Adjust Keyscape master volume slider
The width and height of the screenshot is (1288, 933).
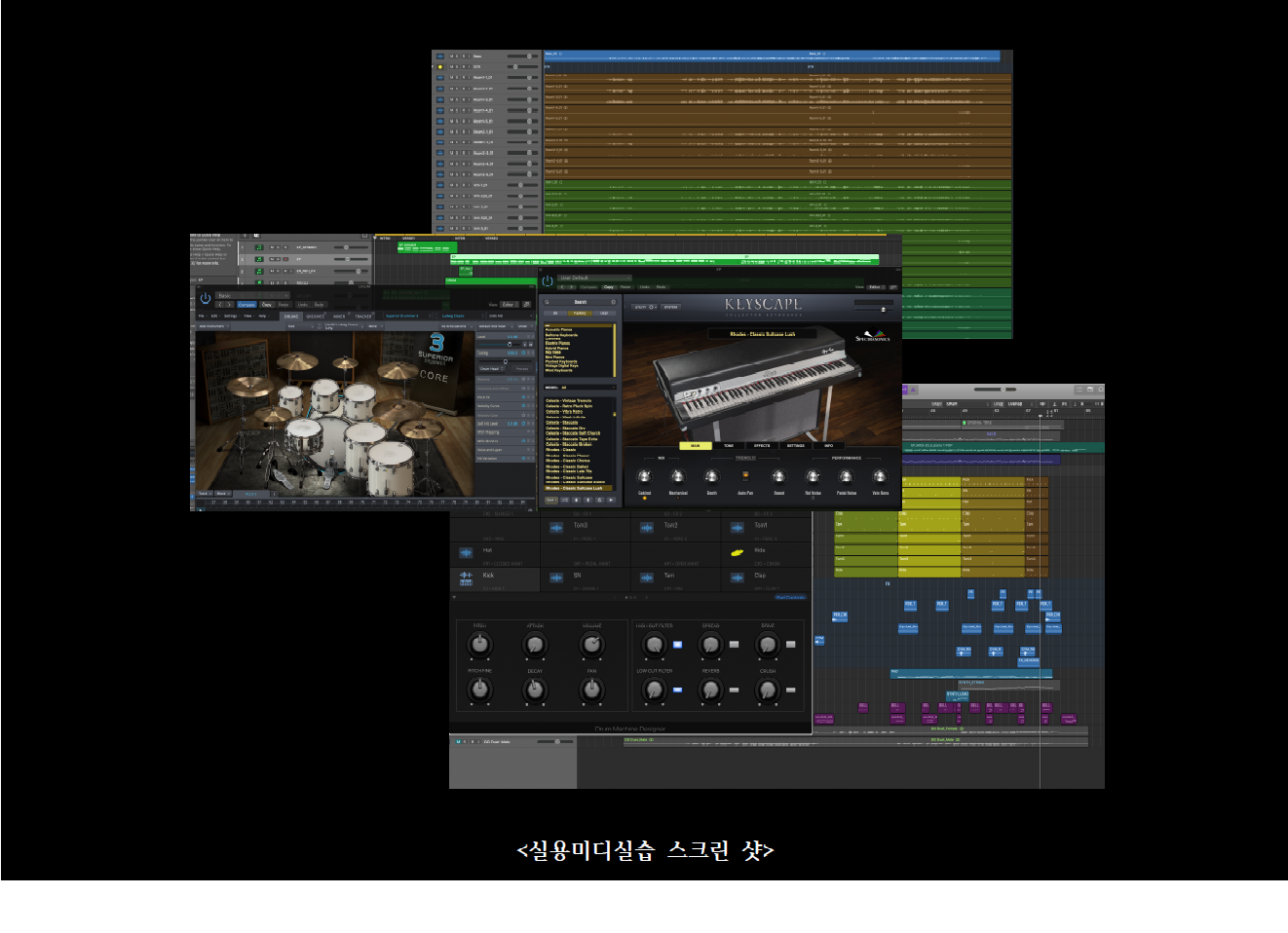point(874,310)
